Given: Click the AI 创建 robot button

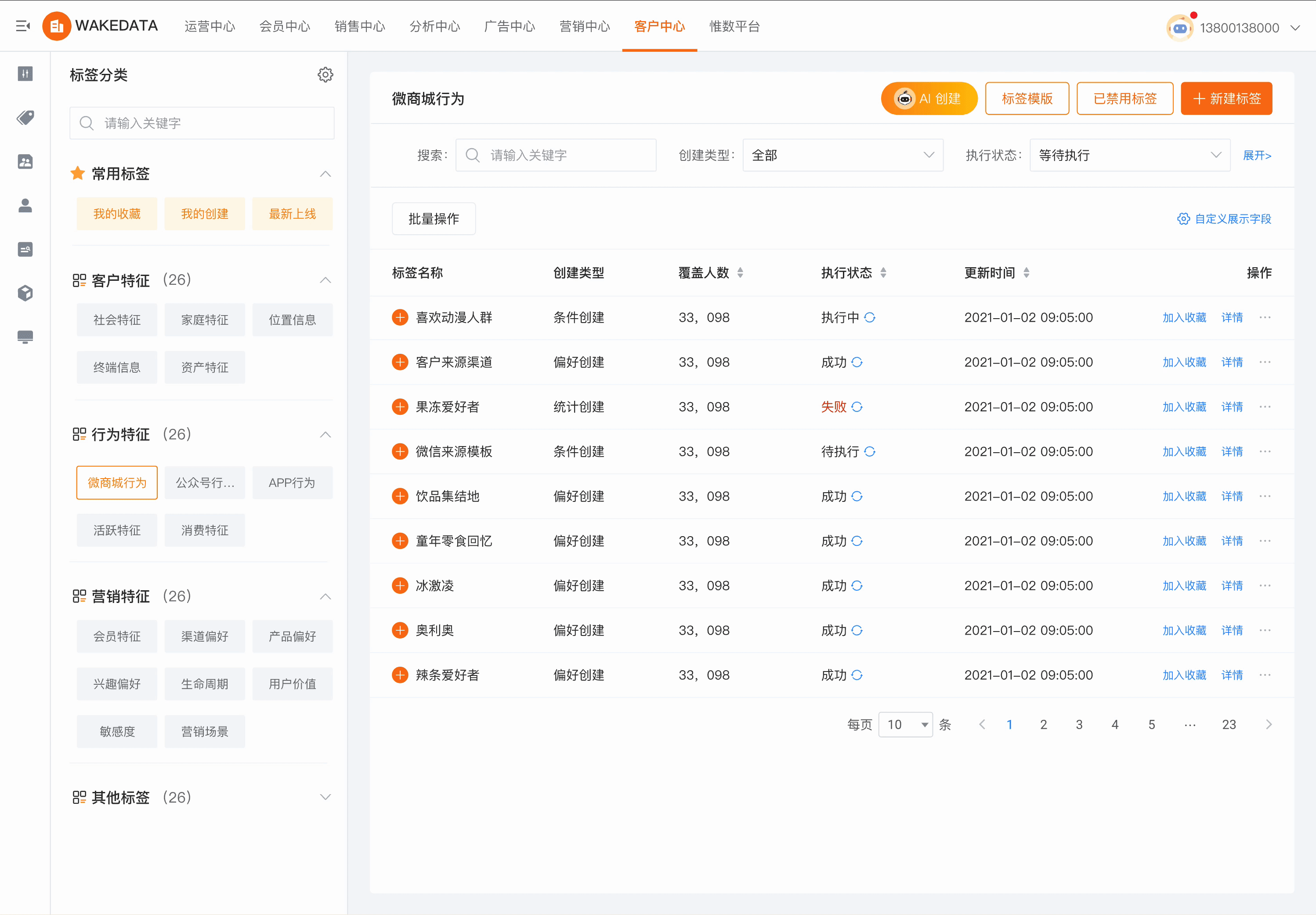Looking at the screenshot, I should 929,98.
